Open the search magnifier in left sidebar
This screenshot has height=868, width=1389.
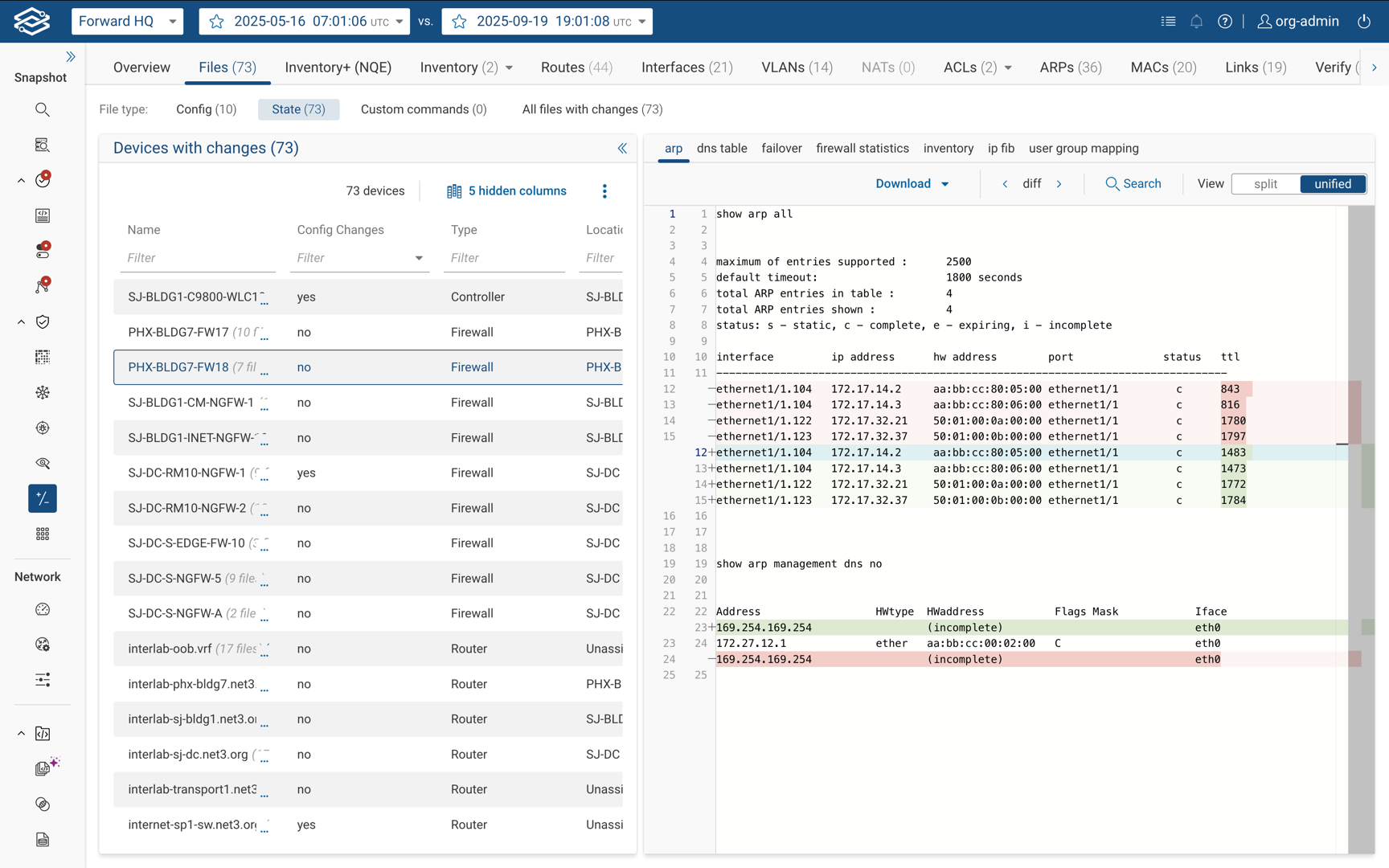pyautogui.click(x=43, y=109)
